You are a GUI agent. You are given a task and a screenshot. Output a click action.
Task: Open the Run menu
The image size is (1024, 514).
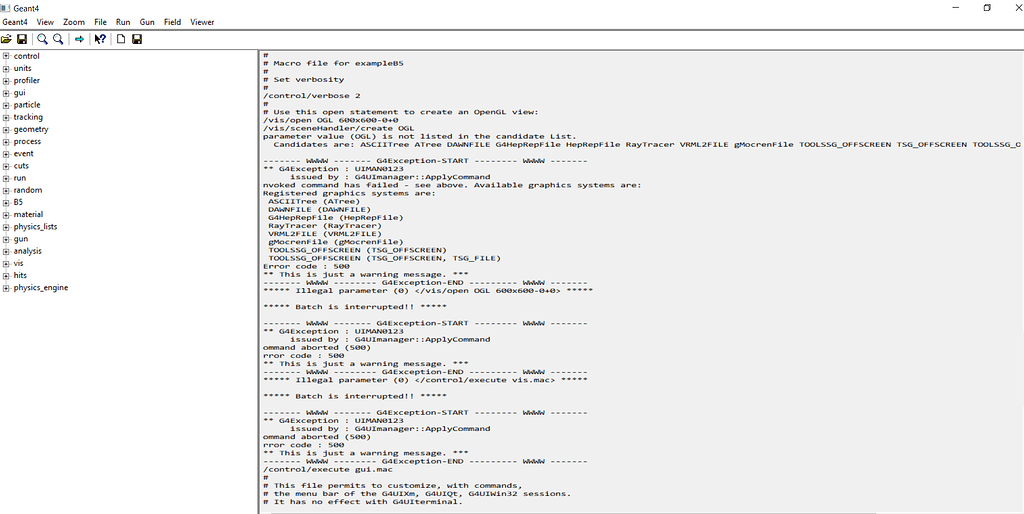pyautogui.click(x=123, y=22)
